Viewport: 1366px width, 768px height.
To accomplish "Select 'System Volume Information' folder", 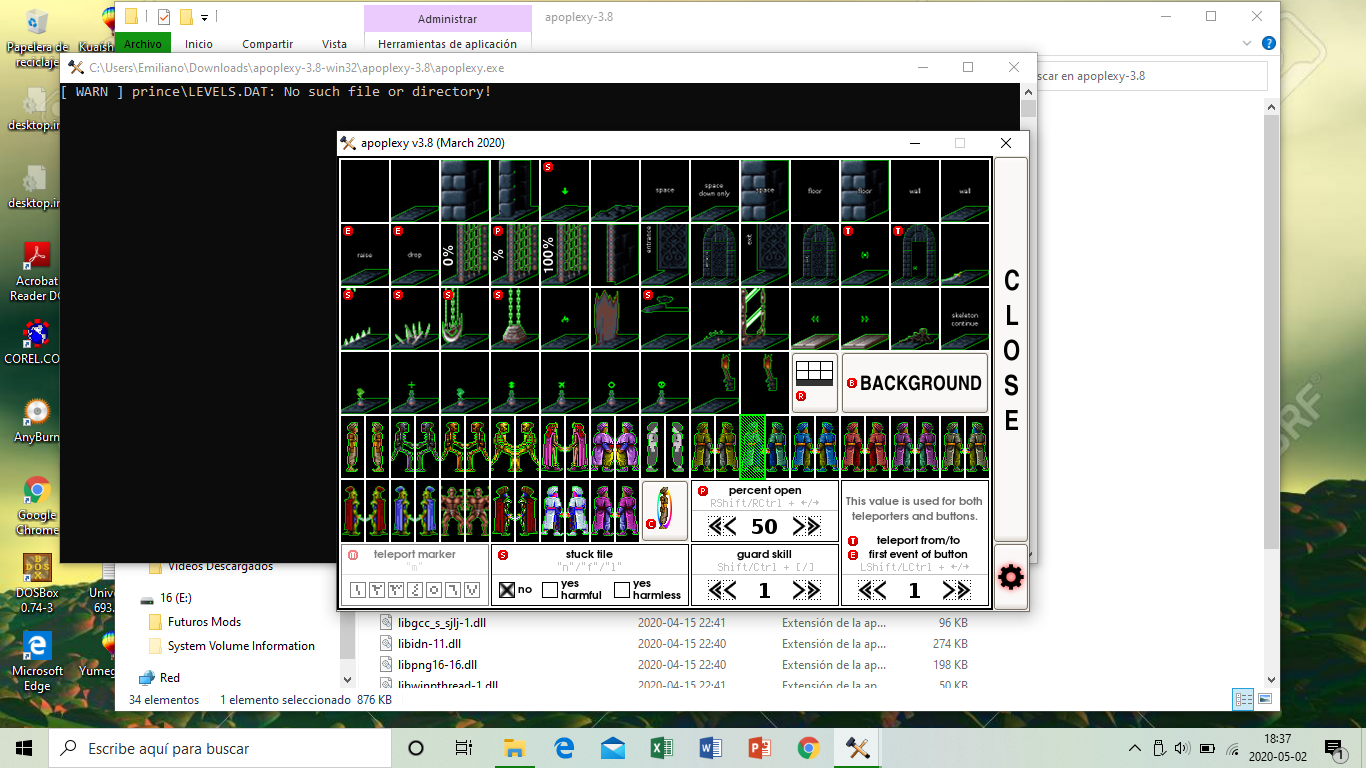I will (241, 646).
